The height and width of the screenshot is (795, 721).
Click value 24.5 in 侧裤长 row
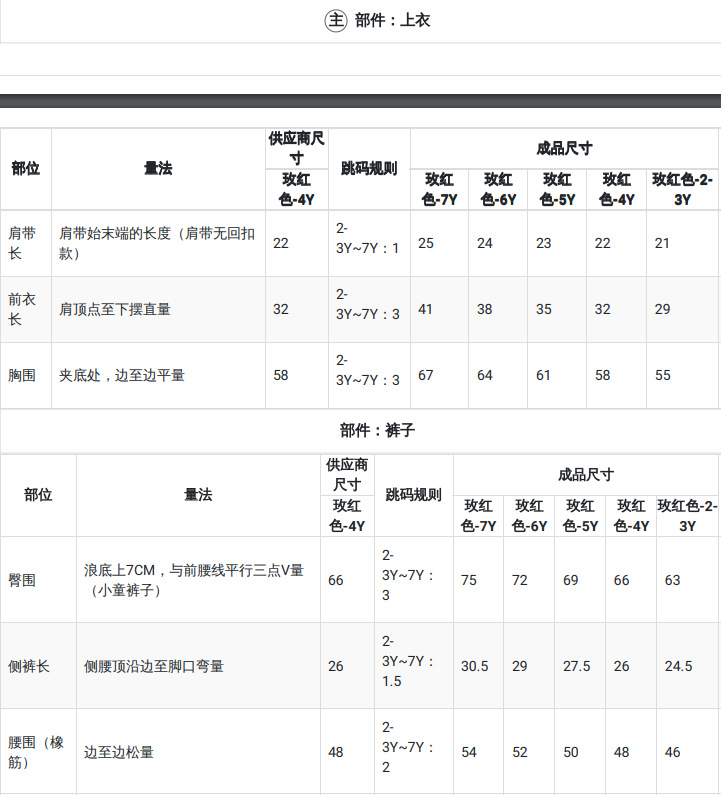click(x=678, y=666)
